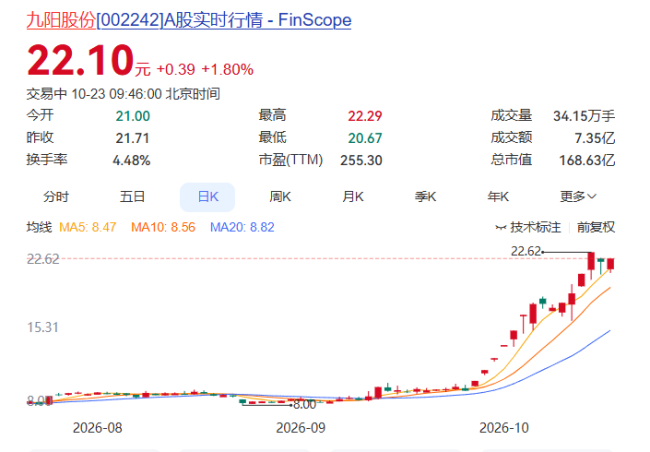Click the 今开 value 21.00

coord(133,116)
